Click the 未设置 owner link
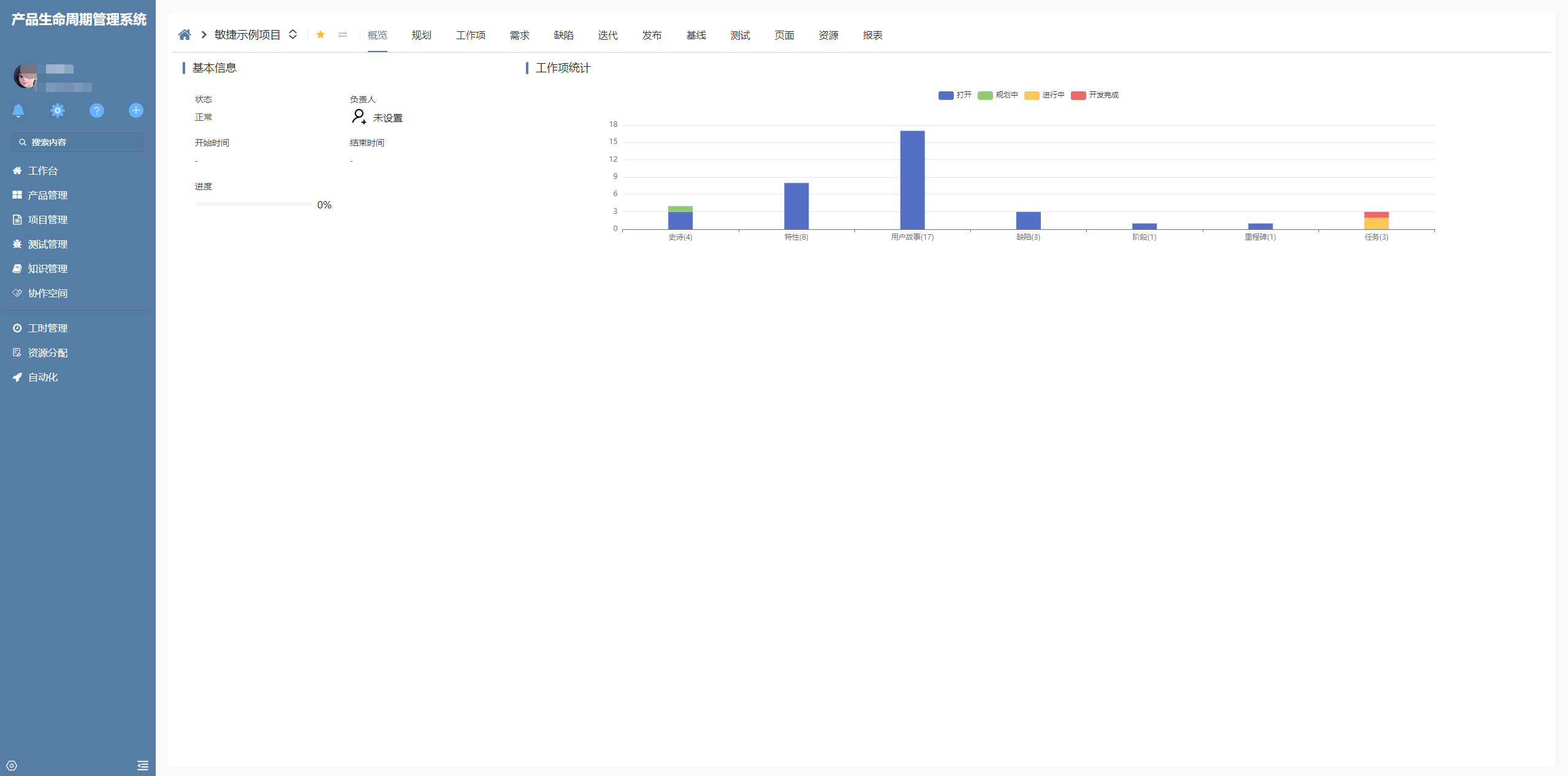Screen dimensions: 1568x776 (x=388, y=118)
